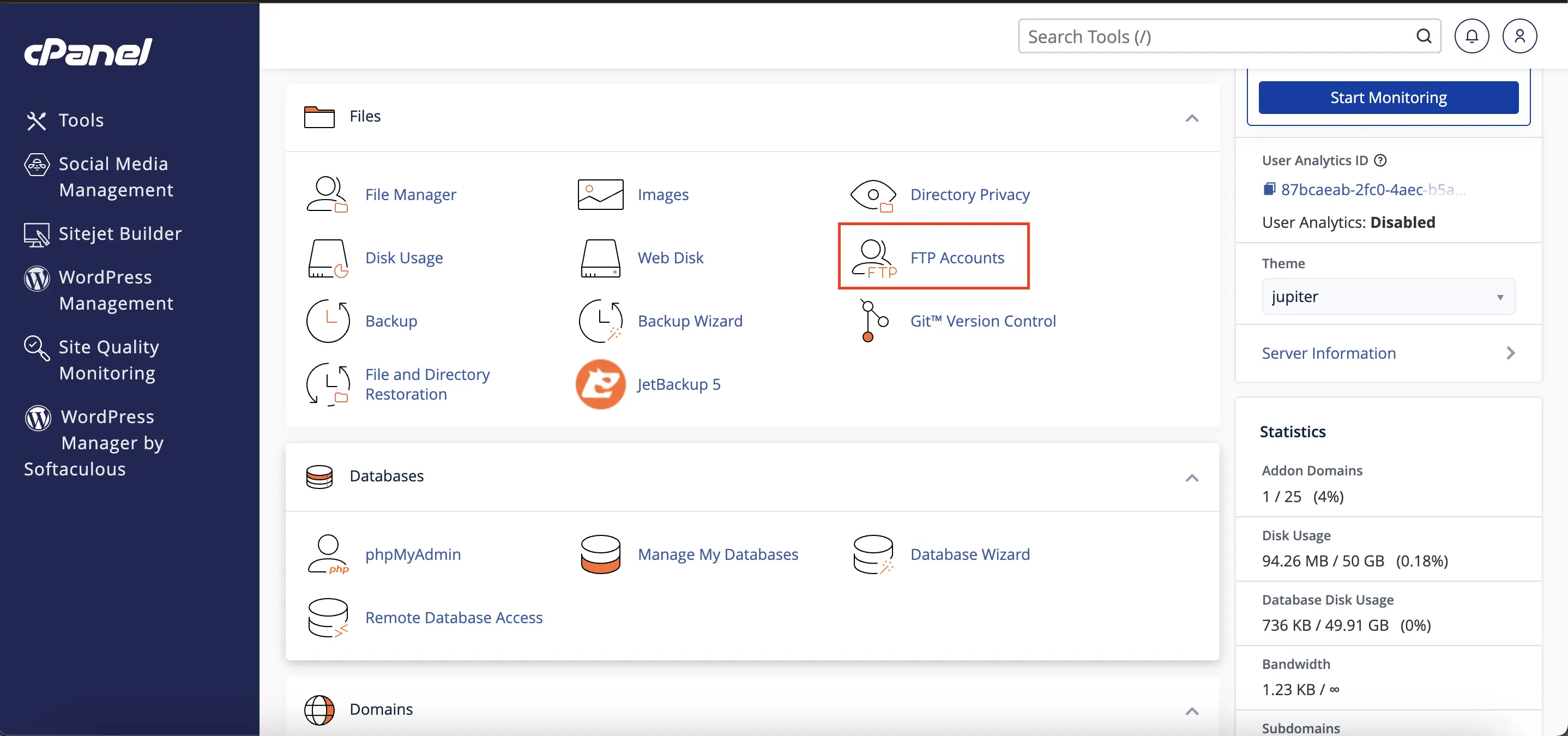The height and width of the screenshot is (736, 1568).
Task: Click the Manage My Databases icon
Action: (600, 554)
